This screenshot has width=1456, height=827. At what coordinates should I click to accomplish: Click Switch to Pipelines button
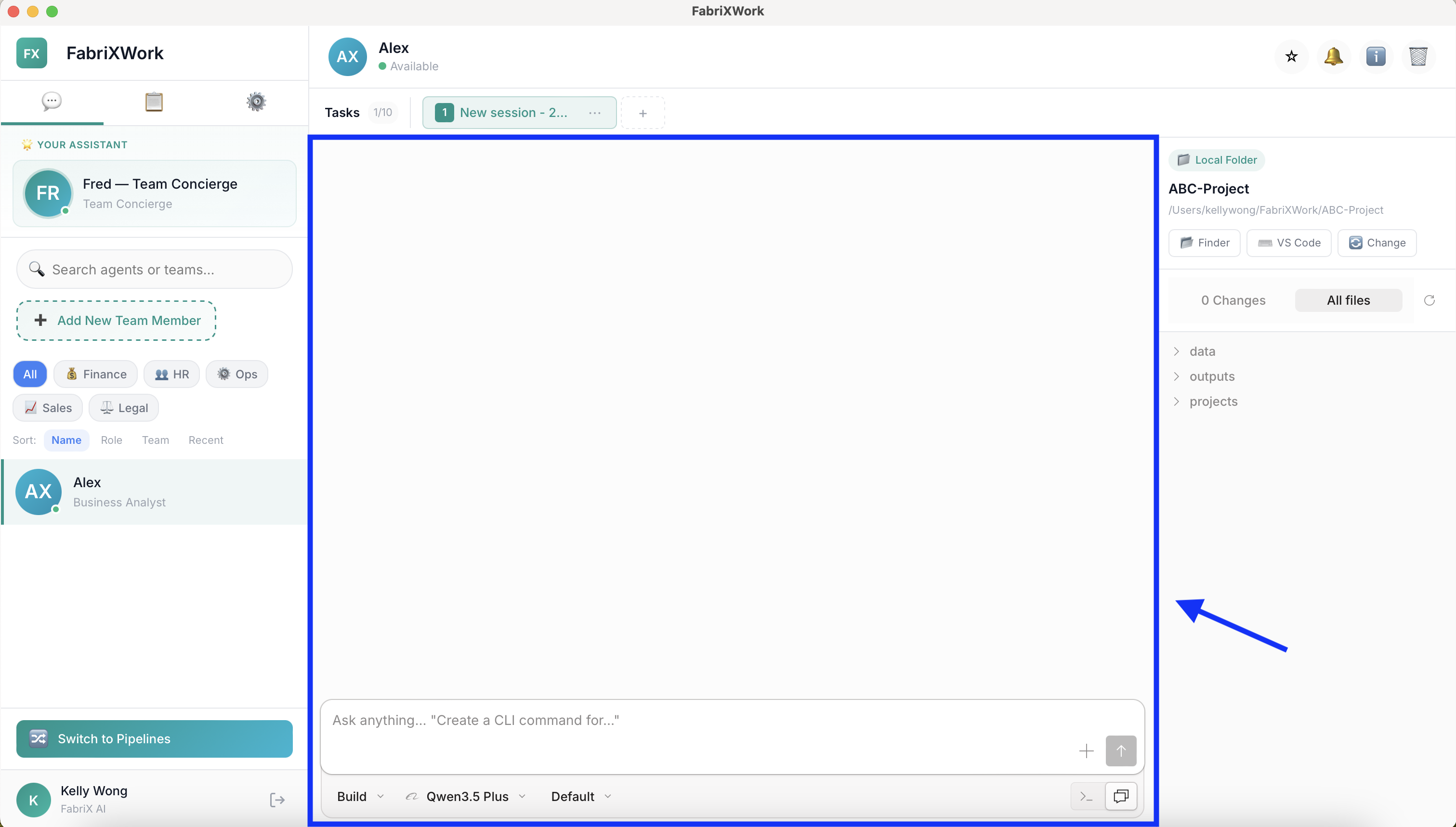coord(154,738)
